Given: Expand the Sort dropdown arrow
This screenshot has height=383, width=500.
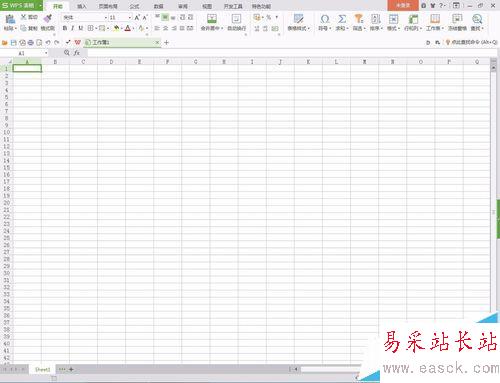Looking at the screenshot, I should pos(382,28).
